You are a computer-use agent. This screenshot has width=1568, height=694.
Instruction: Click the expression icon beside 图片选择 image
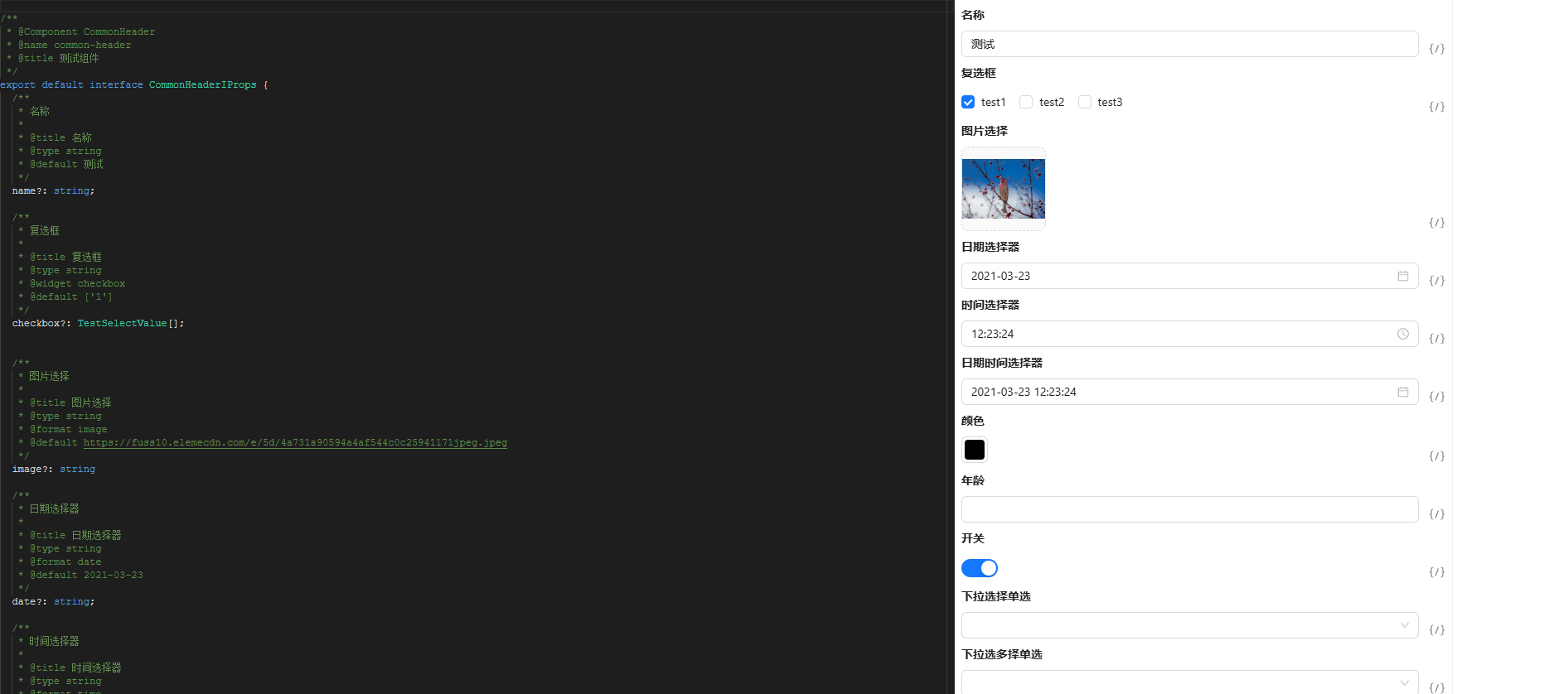(1436, 223)
